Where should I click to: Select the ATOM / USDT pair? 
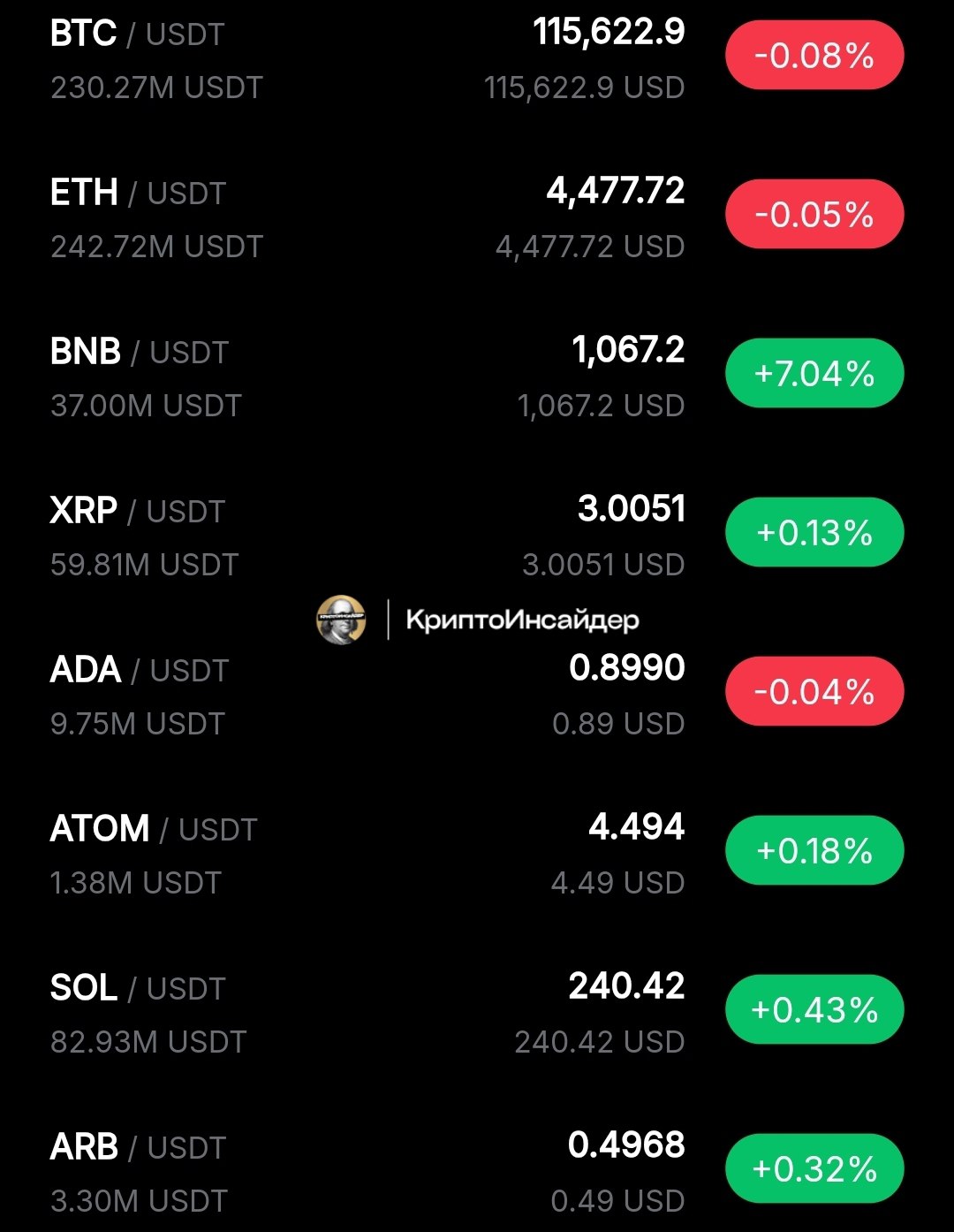[x=477, y=854]
